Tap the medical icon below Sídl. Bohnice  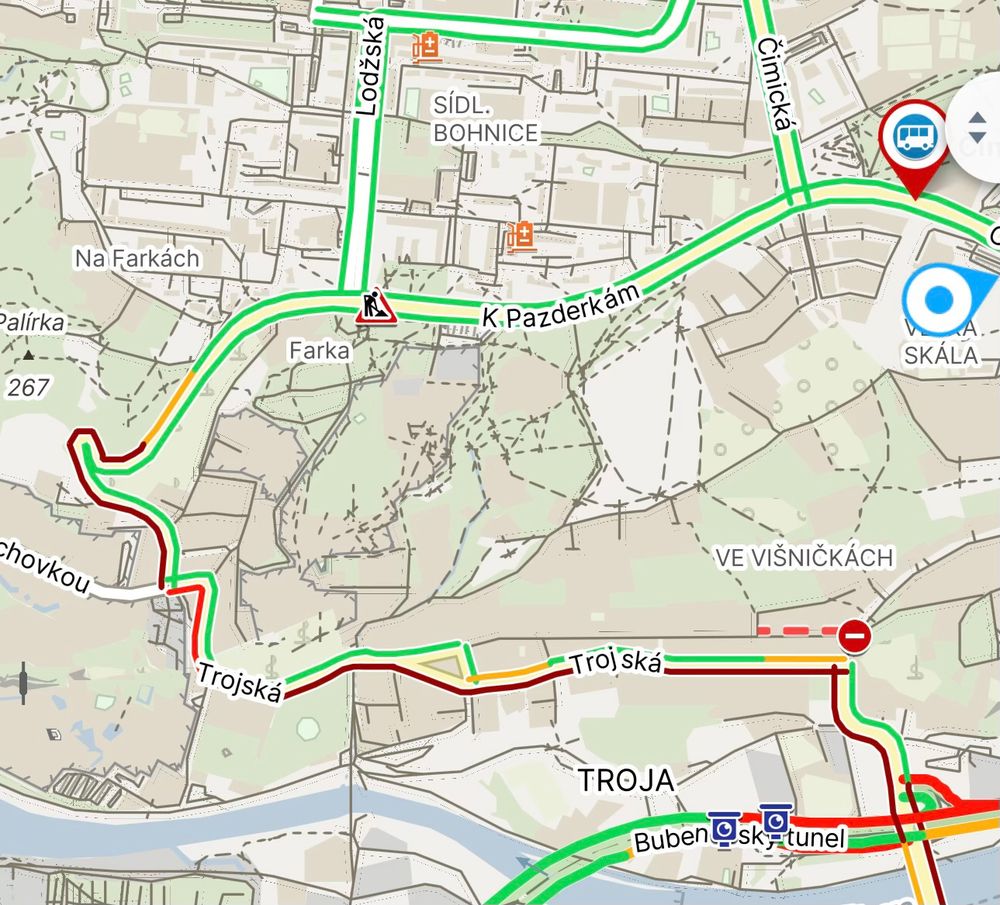[520, 237]
